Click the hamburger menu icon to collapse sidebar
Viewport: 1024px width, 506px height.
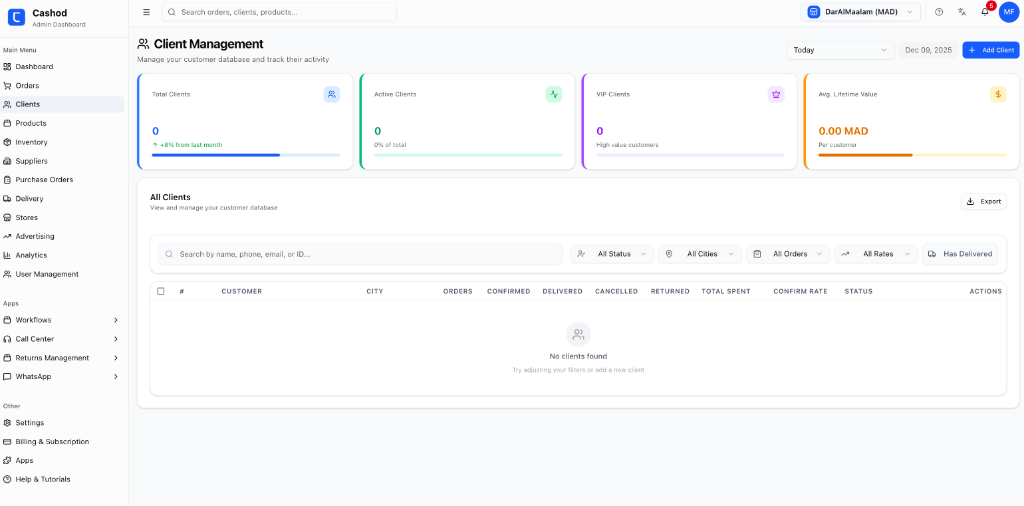click(x=147, y=12)
